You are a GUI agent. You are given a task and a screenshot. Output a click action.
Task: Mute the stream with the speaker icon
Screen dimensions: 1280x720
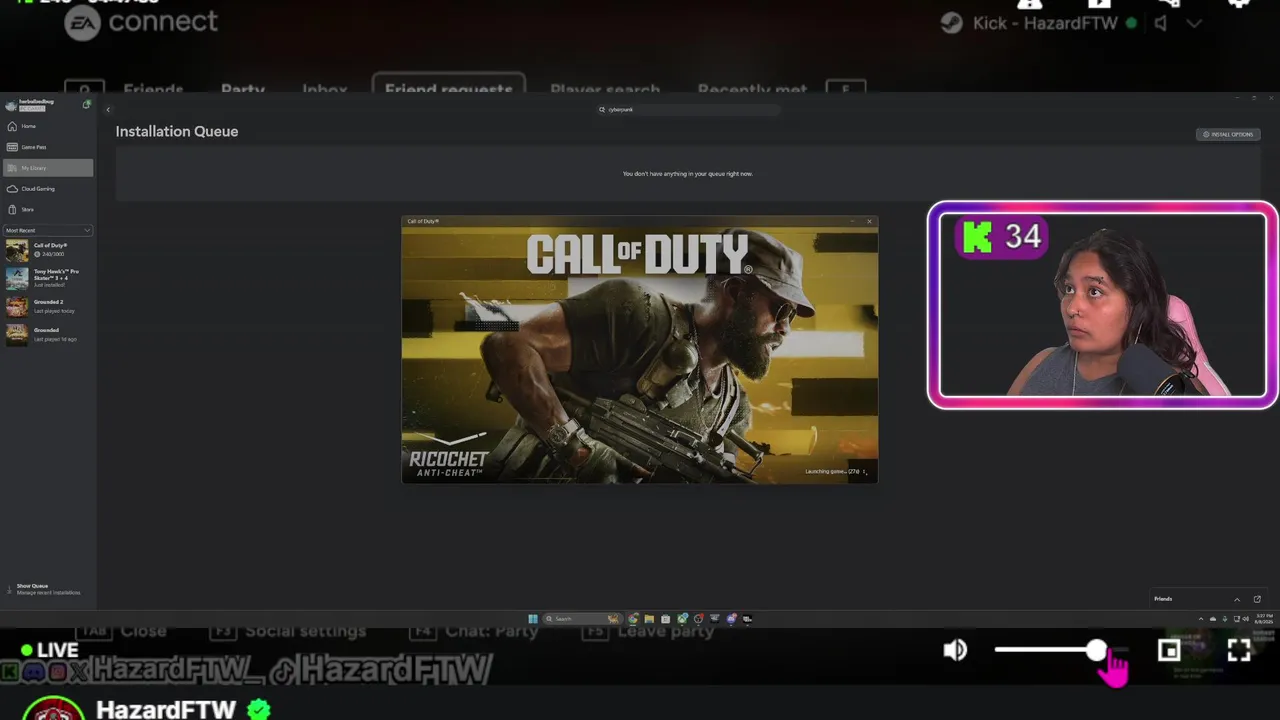[955, 650]
